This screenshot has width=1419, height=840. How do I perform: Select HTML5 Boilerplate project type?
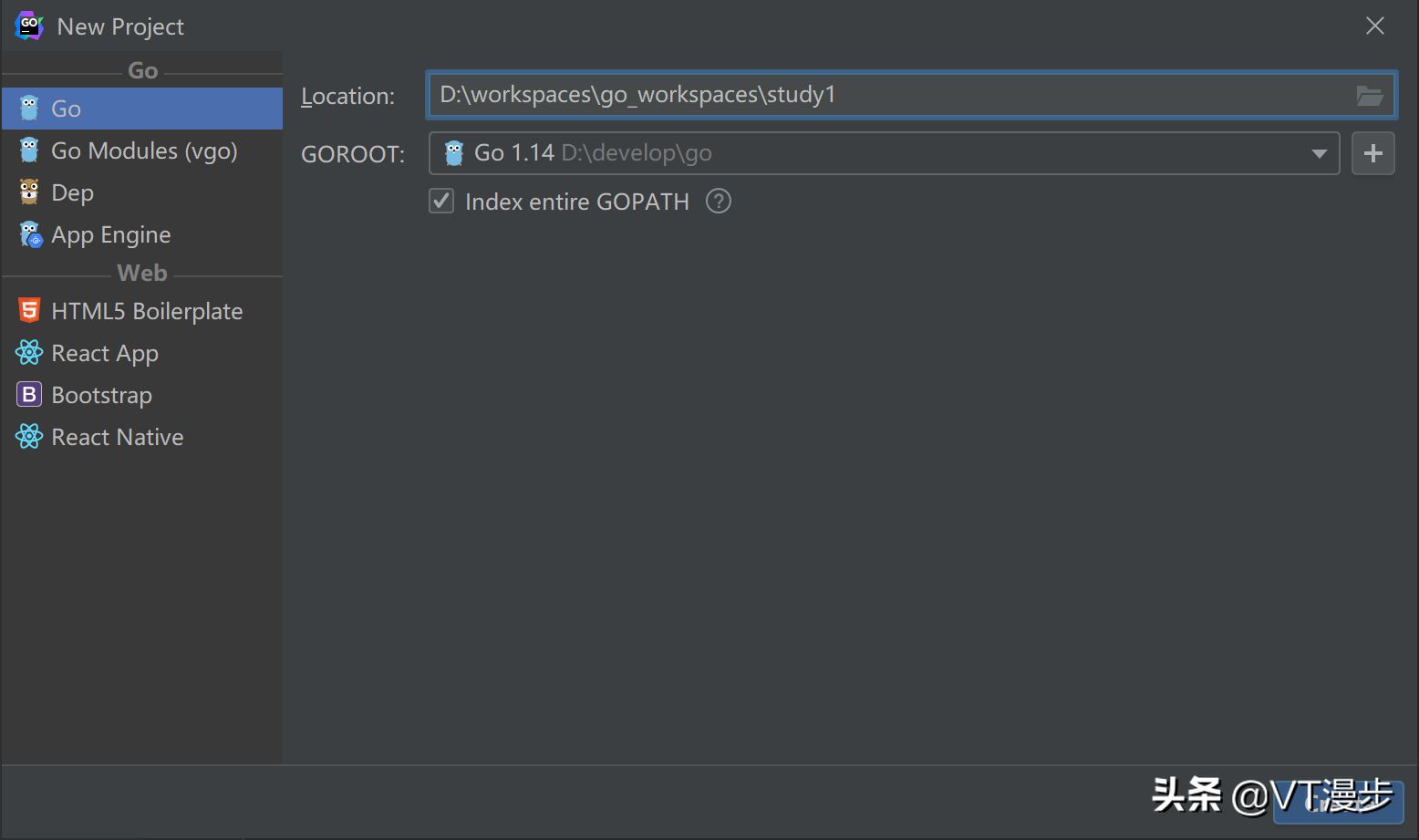[x=141, y=311]
